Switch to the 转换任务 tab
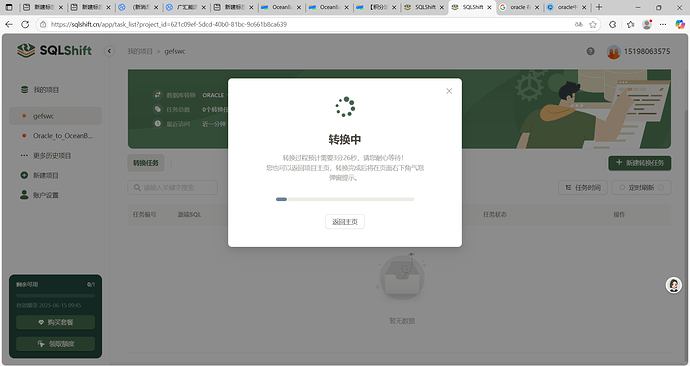 tap(146, 163)
